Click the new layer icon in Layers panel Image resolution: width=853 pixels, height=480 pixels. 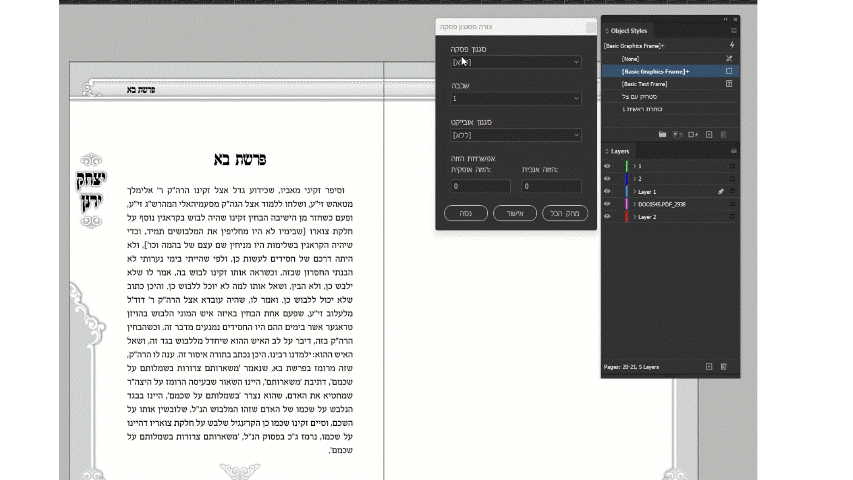point(709,367)
